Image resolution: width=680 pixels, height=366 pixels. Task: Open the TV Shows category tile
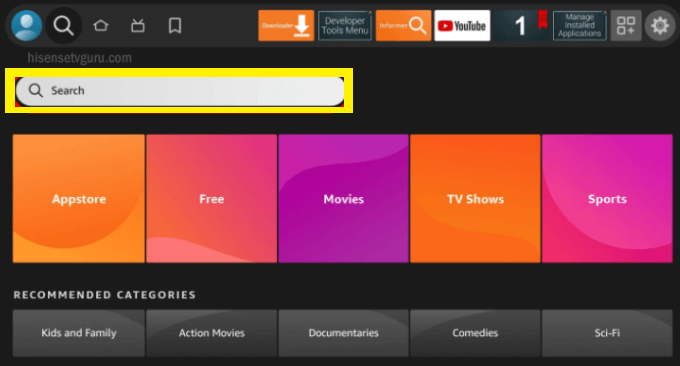(475, 199)
